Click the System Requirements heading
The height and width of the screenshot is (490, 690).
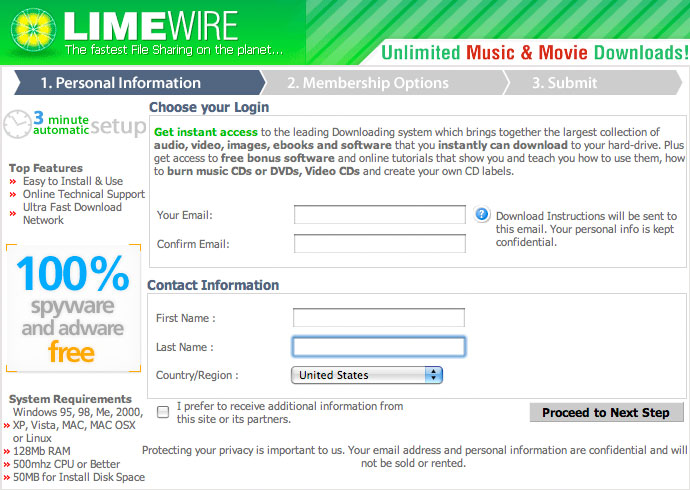[70, 399]
